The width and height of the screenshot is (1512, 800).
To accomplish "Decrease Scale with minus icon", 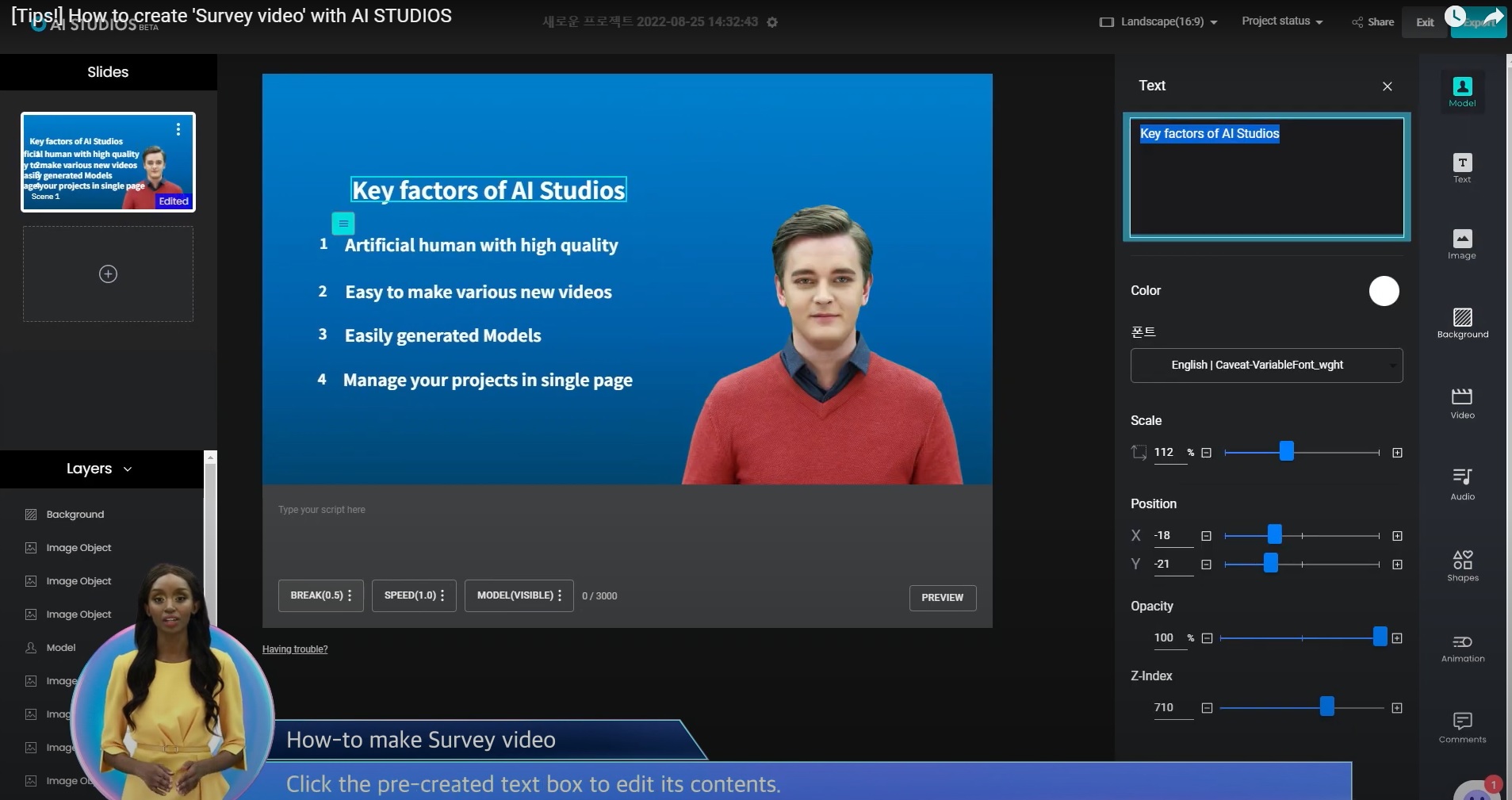I will click(1206, 453).
